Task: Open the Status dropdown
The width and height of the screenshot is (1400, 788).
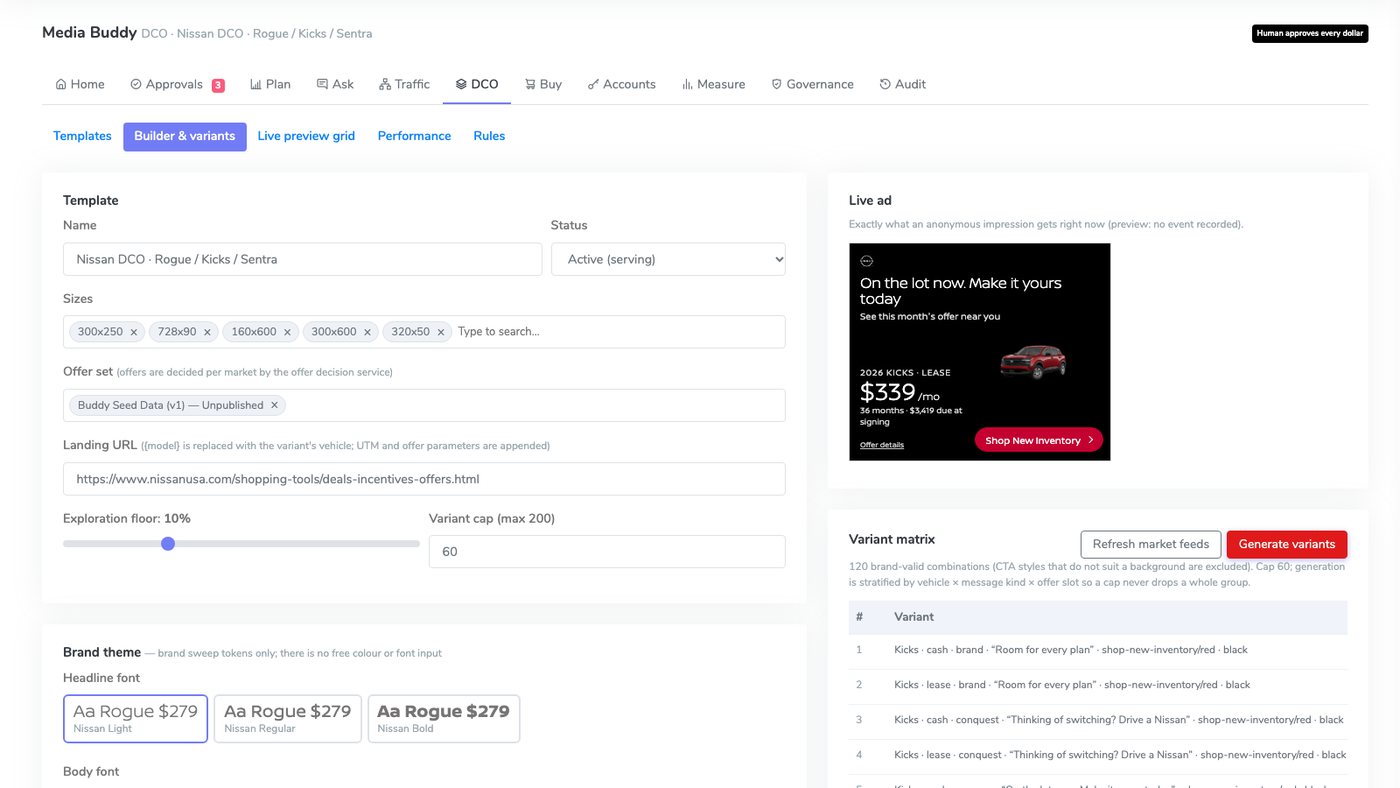Action: tap(668, 259)
